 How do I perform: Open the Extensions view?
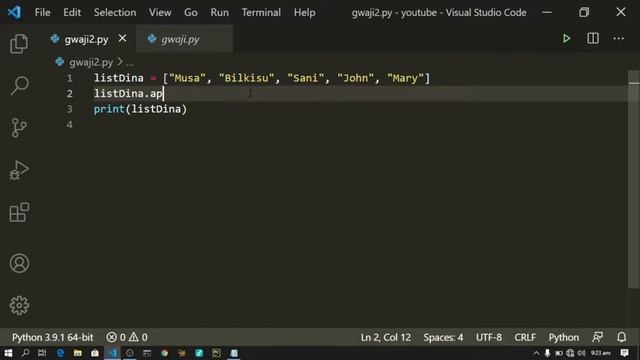19,212
